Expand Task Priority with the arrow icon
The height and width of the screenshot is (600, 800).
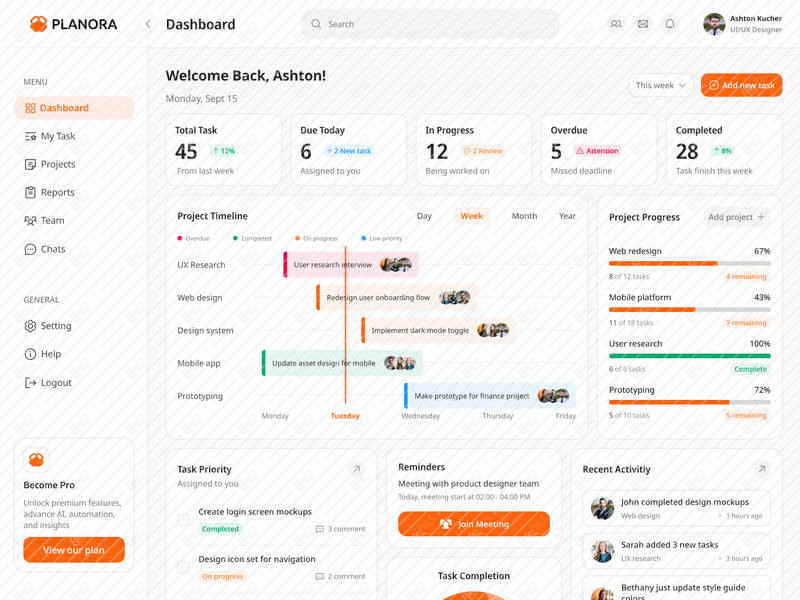(357, 469)
